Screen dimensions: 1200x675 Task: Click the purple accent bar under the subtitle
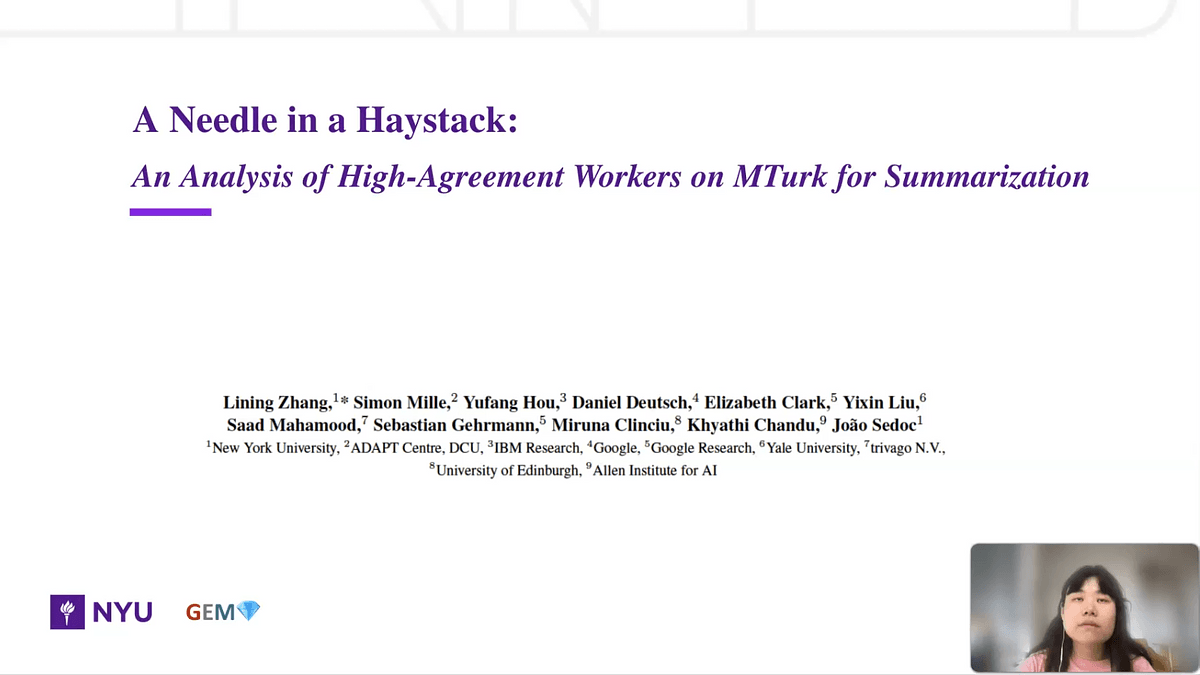coord(170,212)
